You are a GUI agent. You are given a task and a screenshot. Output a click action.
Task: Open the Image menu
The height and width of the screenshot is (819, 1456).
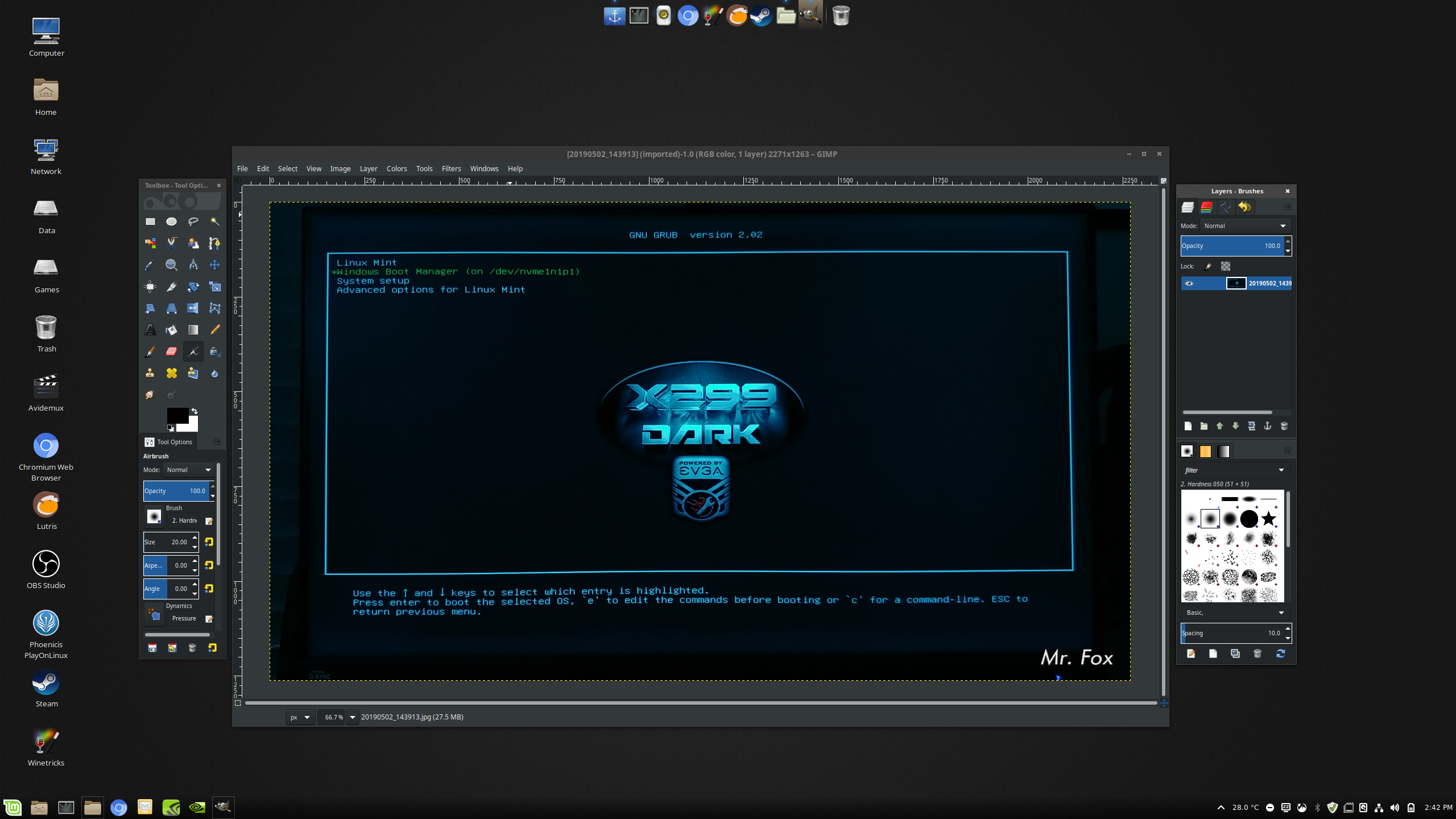click(x=340, y=168)
